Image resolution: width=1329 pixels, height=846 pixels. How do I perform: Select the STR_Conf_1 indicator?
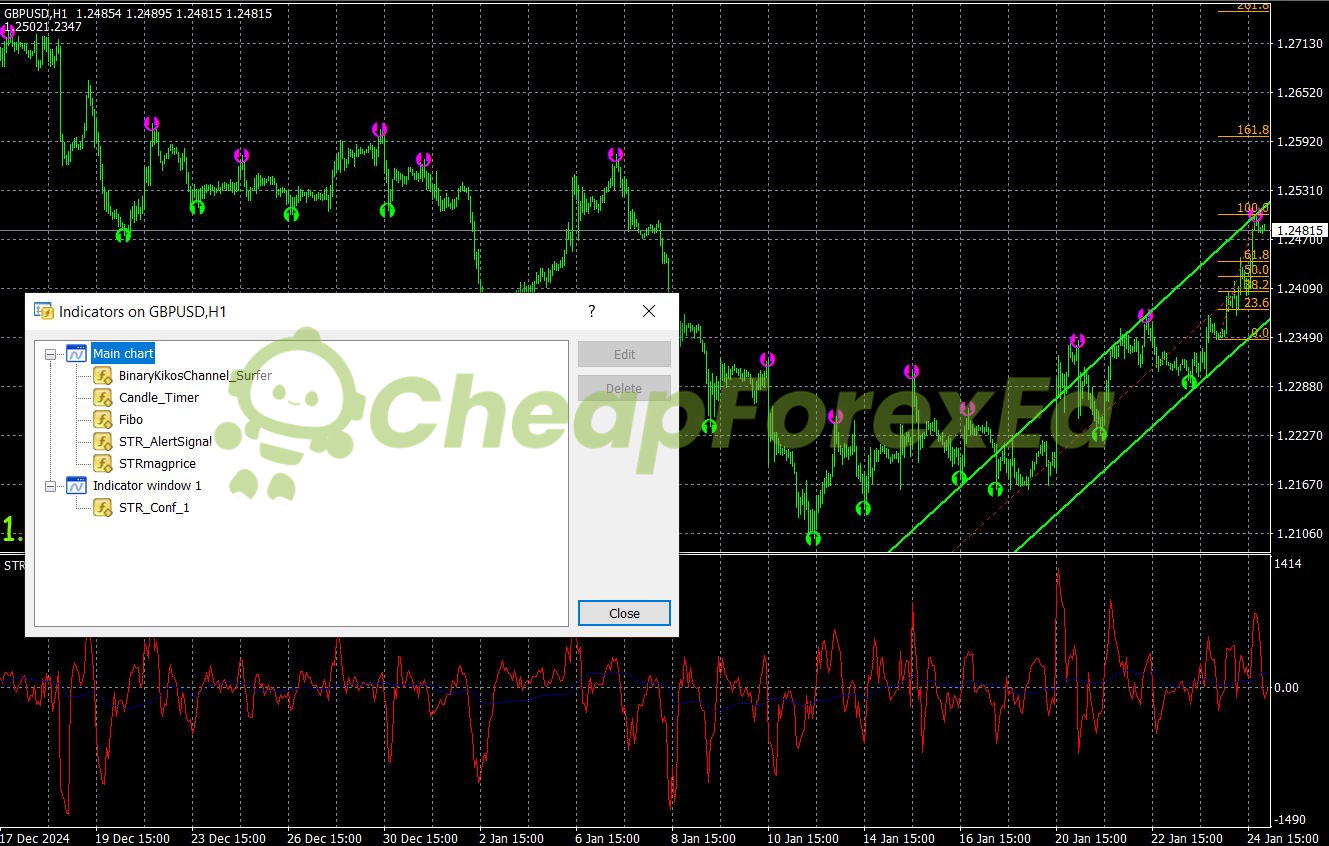154,508
